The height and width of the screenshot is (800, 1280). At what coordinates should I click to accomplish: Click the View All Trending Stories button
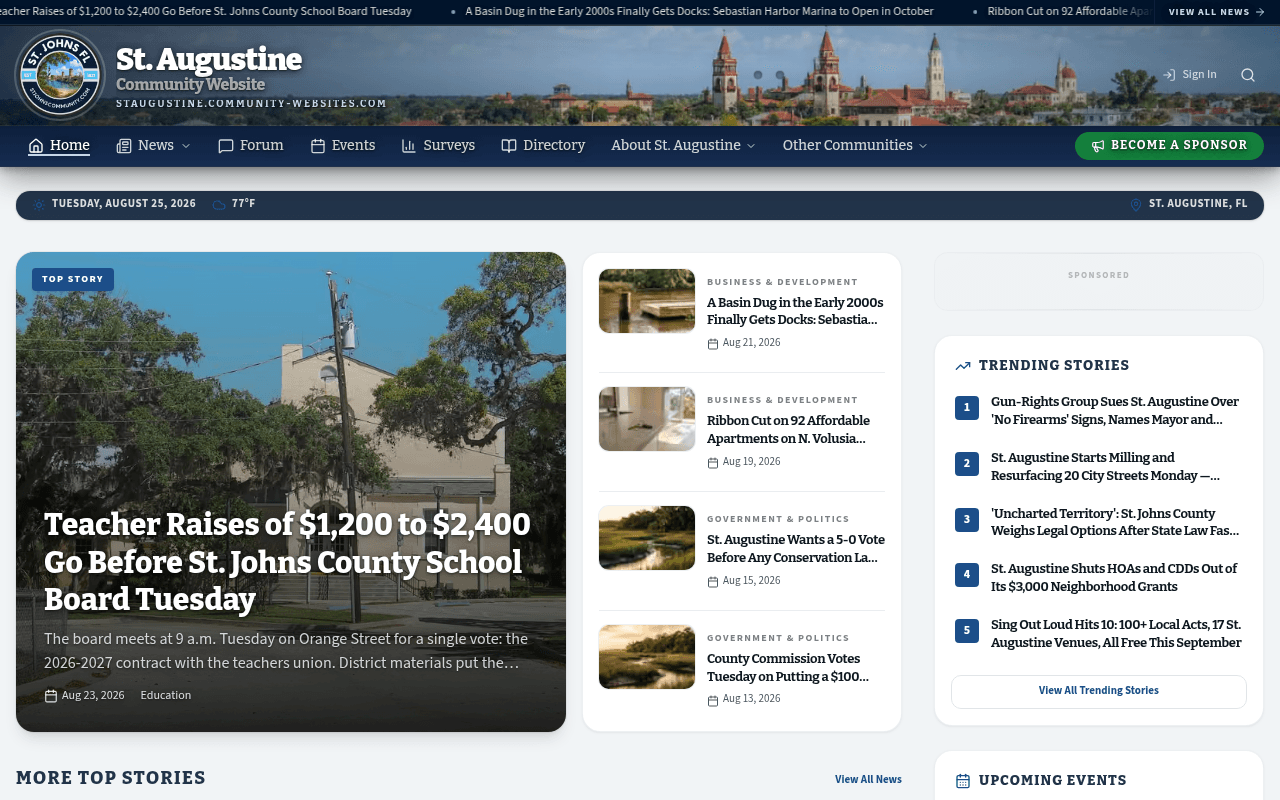pos(1099,691)
